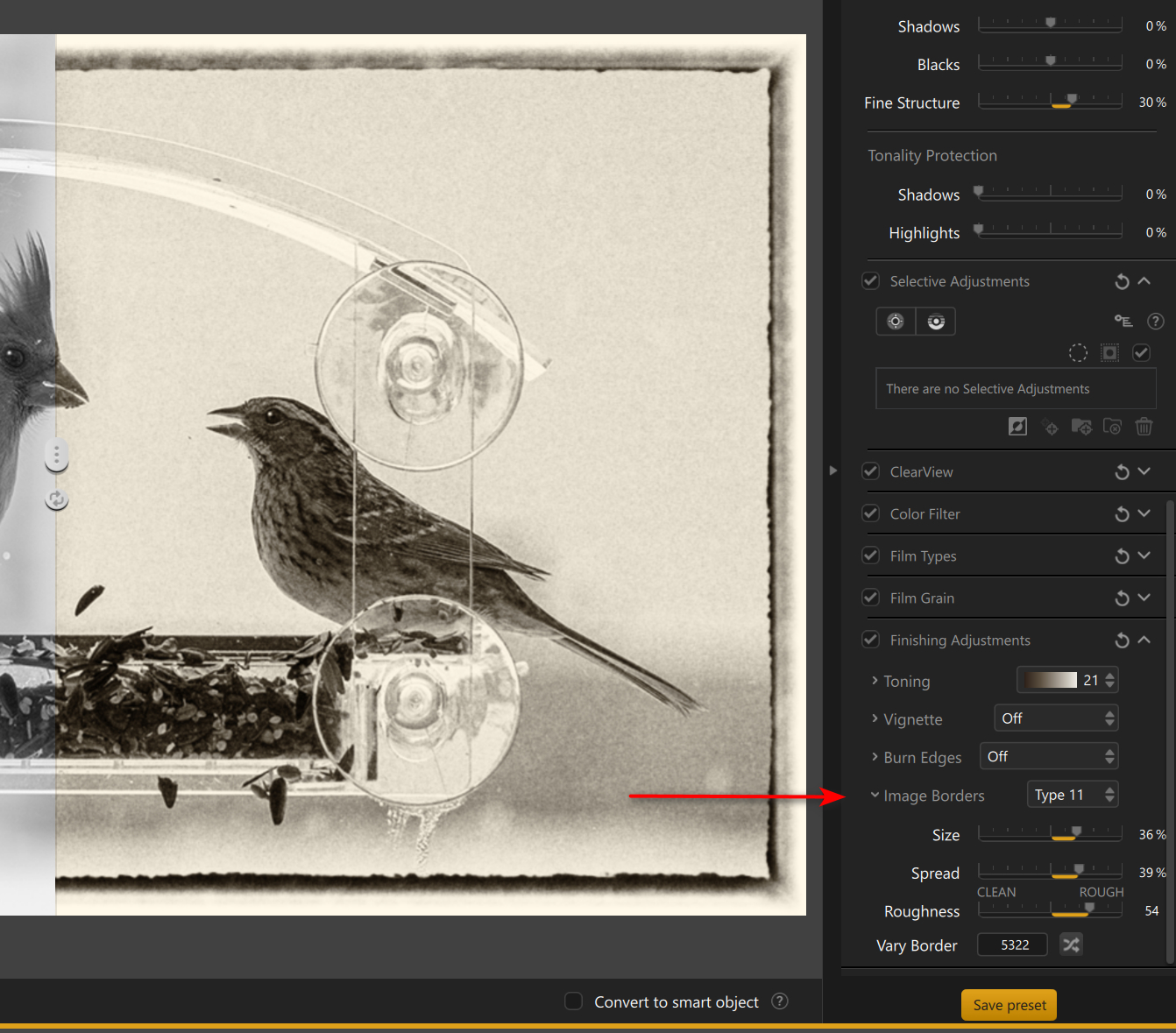Image resolution: width=1176 pixels, height=1033 pixels.
Task: Expand Color Filter section chevron
Action: pyautogui.click(x=1144, y=513)
